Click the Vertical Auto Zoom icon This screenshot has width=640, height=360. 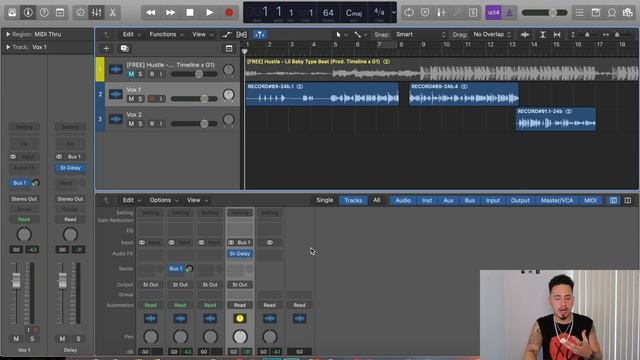tap(542, 35)
